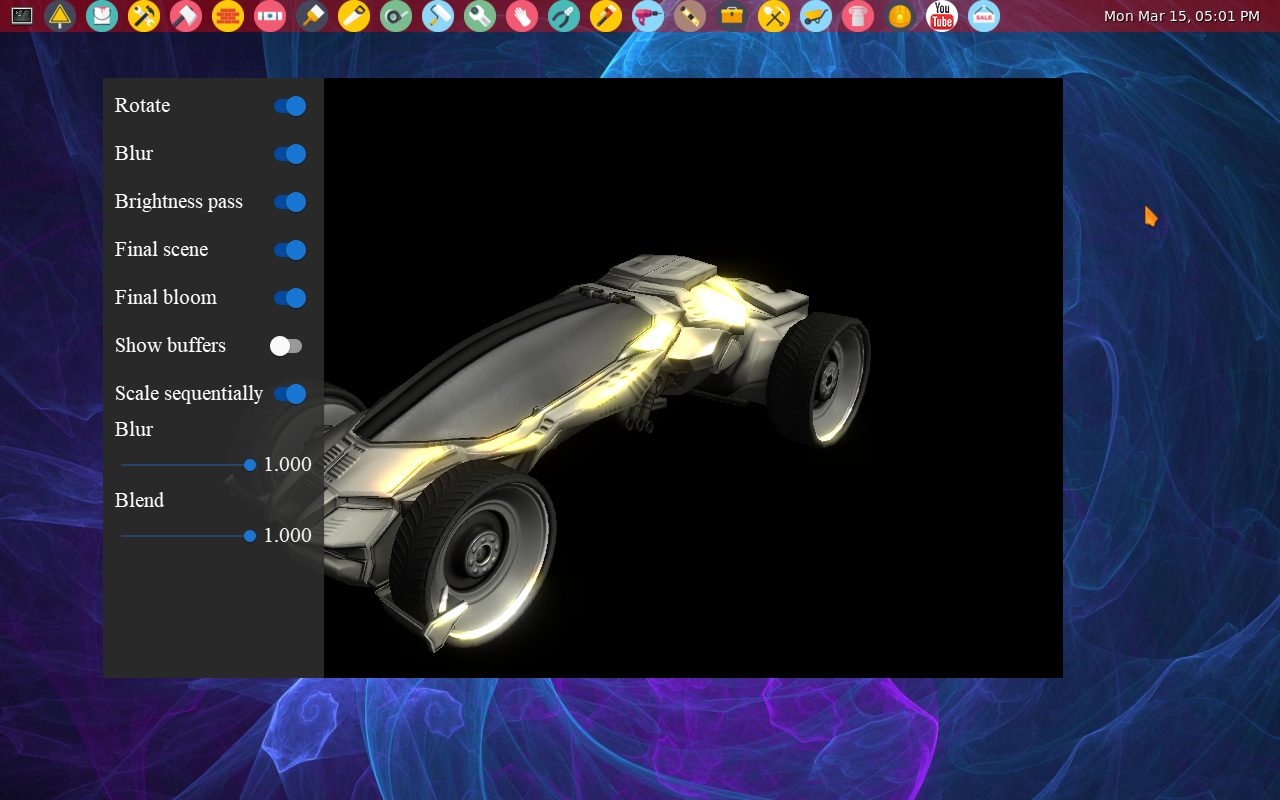Click the paint brush icon
The width and height of the screenshot is (1280, 800).
pyautogui.click(x=312, y=16)
